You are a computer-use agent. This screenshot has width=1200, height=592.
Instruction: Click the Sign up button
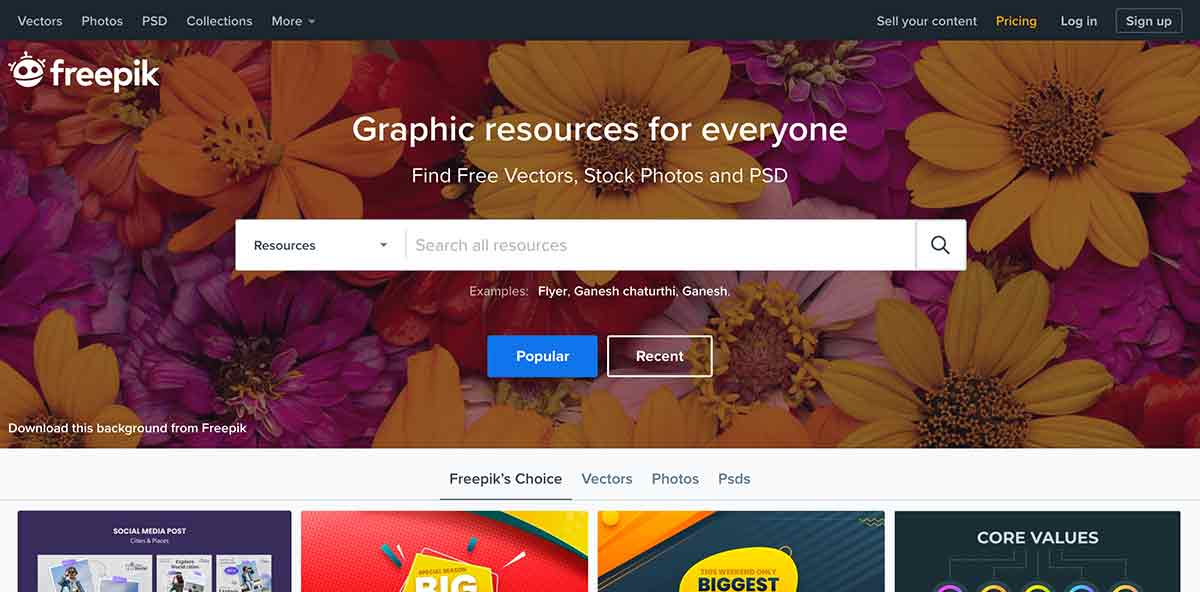pyautogui.click(x=1149, y=21)
